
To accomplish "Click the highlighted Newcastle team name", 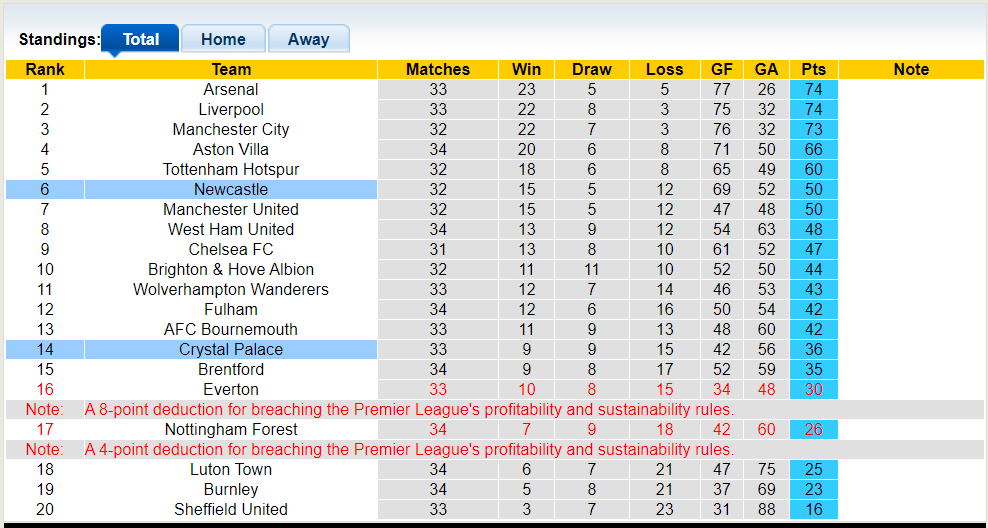I will click(231, 189).
